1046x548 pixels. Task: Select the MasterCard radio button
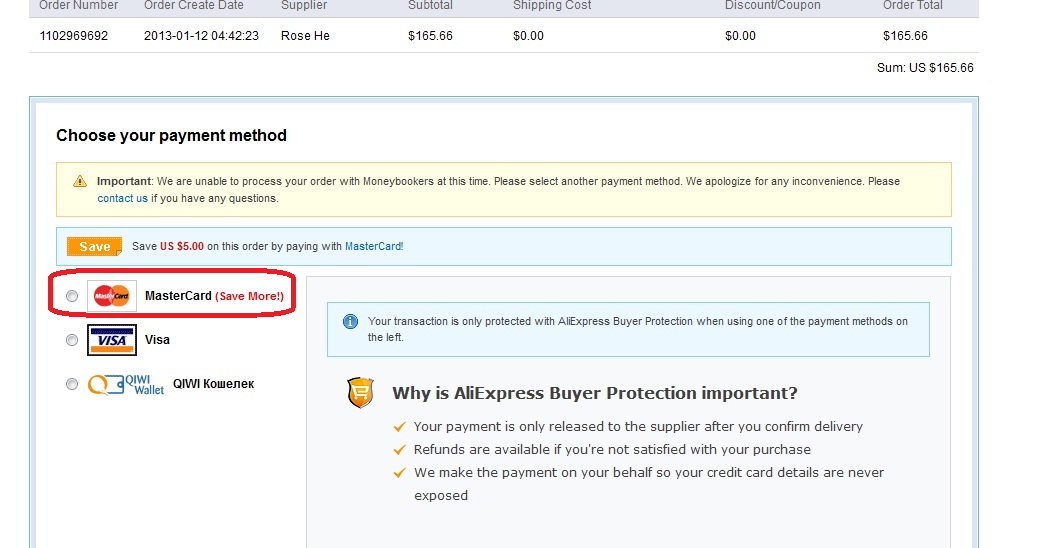tap(72, 296)
